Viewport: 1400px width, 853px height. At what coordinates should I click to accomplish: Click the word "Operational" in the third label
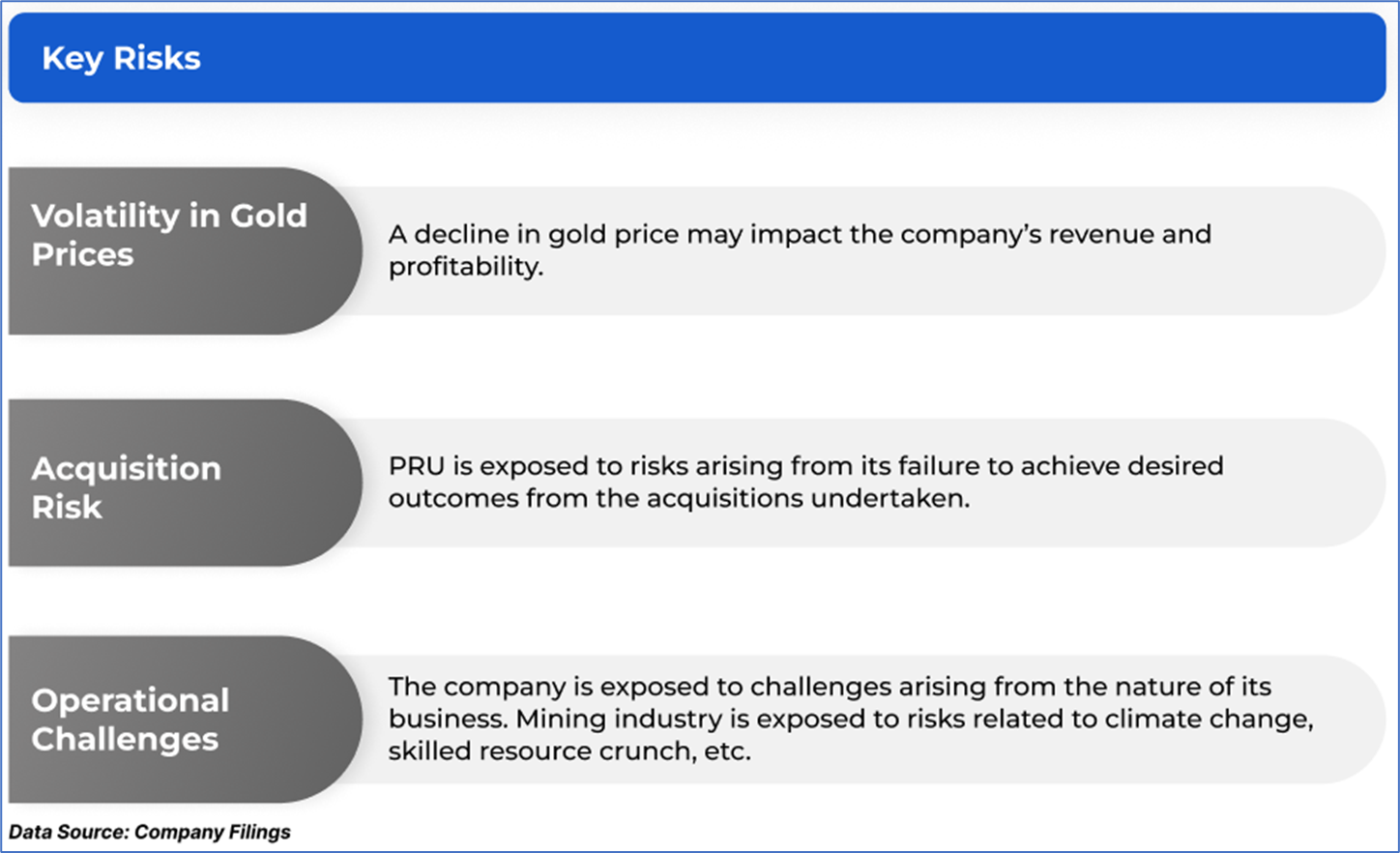pyautogui.click(x=130, y=700)
